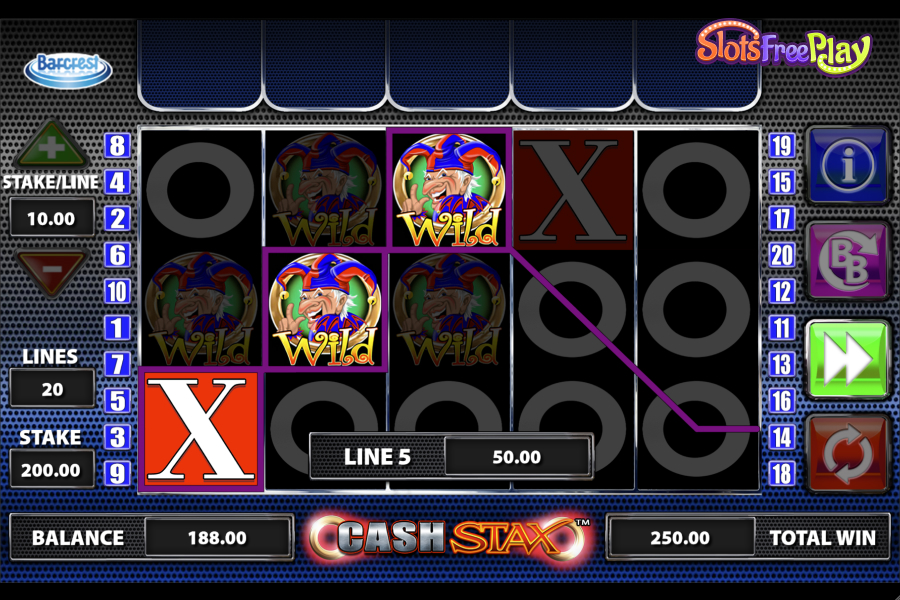Increase stake with the green plus triangle
Screen dimensions: 900x600
51,146
